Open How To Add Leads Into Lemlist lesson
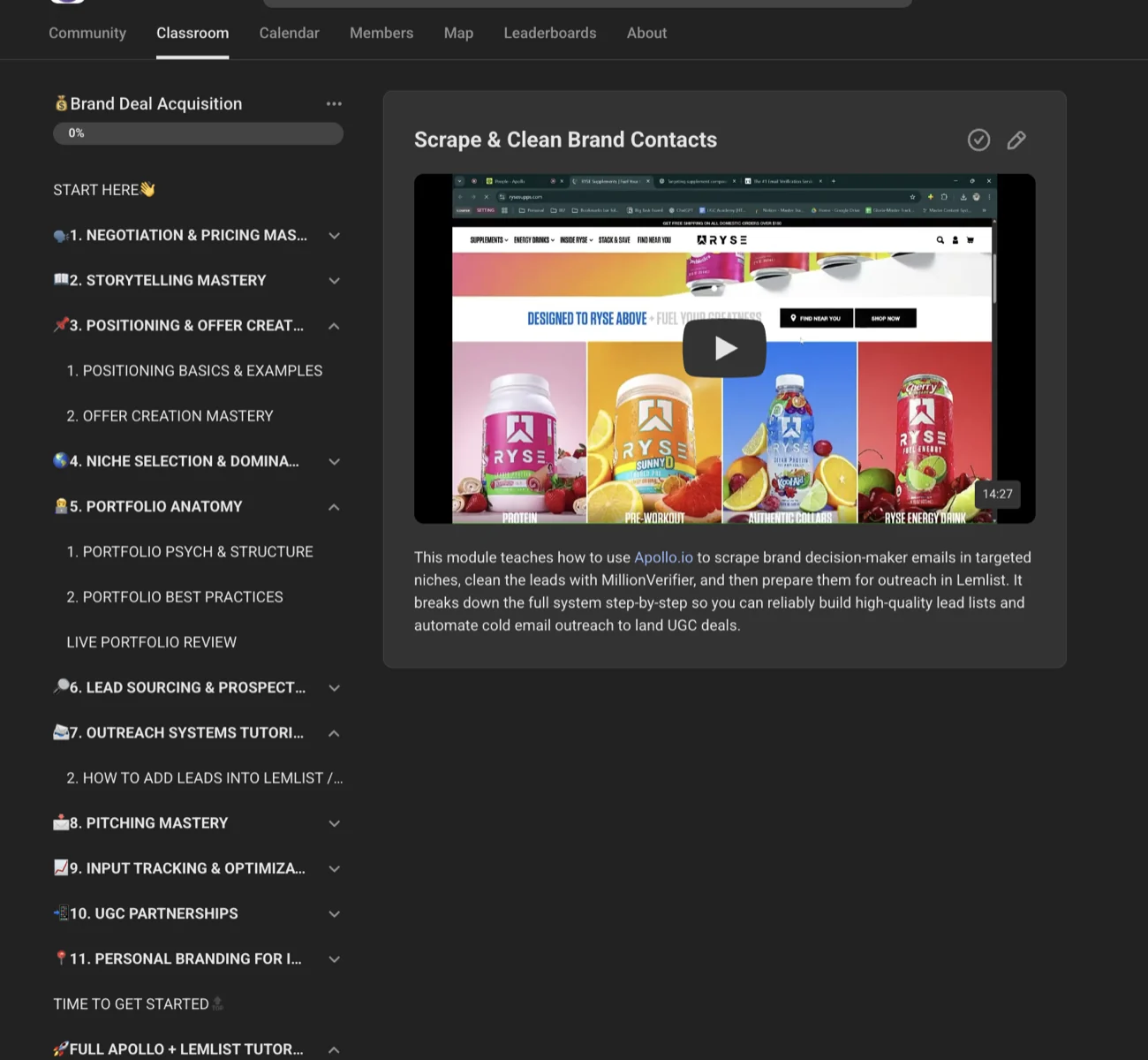 (205, 778)
